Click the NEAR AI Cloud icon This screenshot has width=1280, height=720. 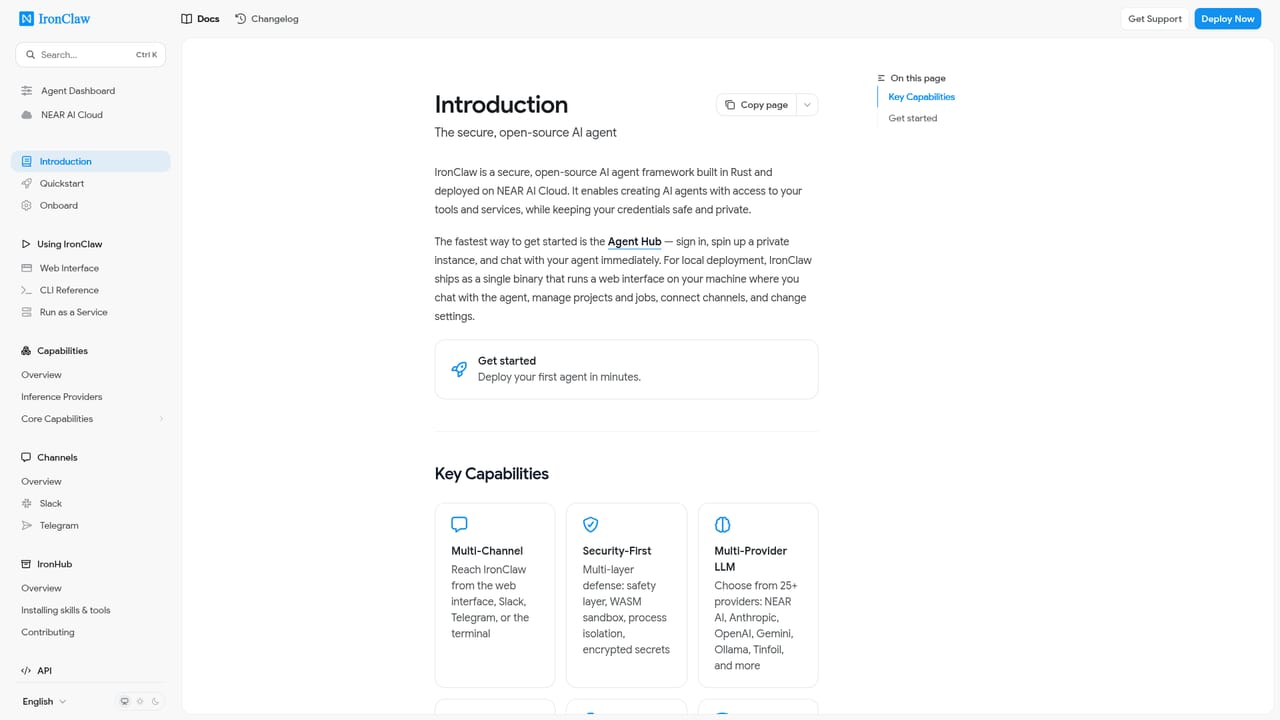pyautogui.click(x=27, y=115)
